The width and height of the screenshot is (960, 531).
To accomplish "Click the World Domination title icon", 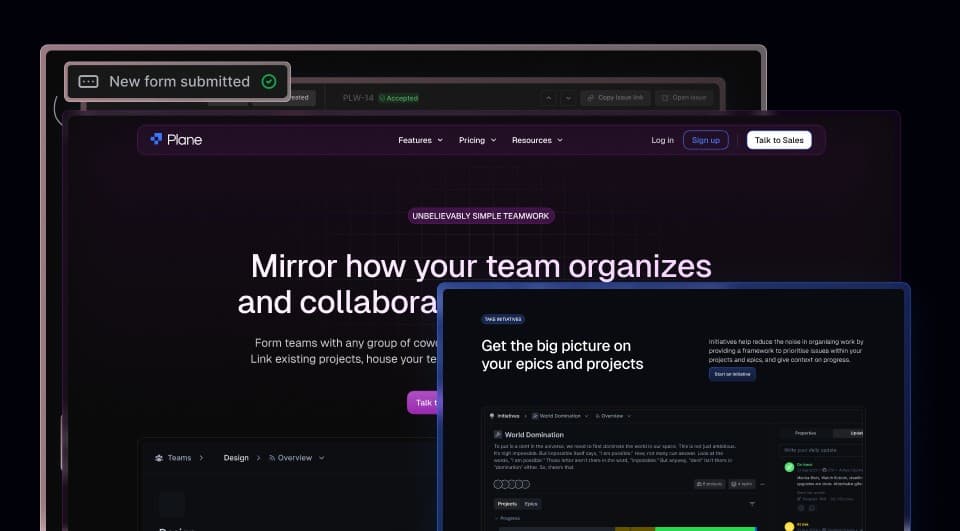I will (498, 434).
